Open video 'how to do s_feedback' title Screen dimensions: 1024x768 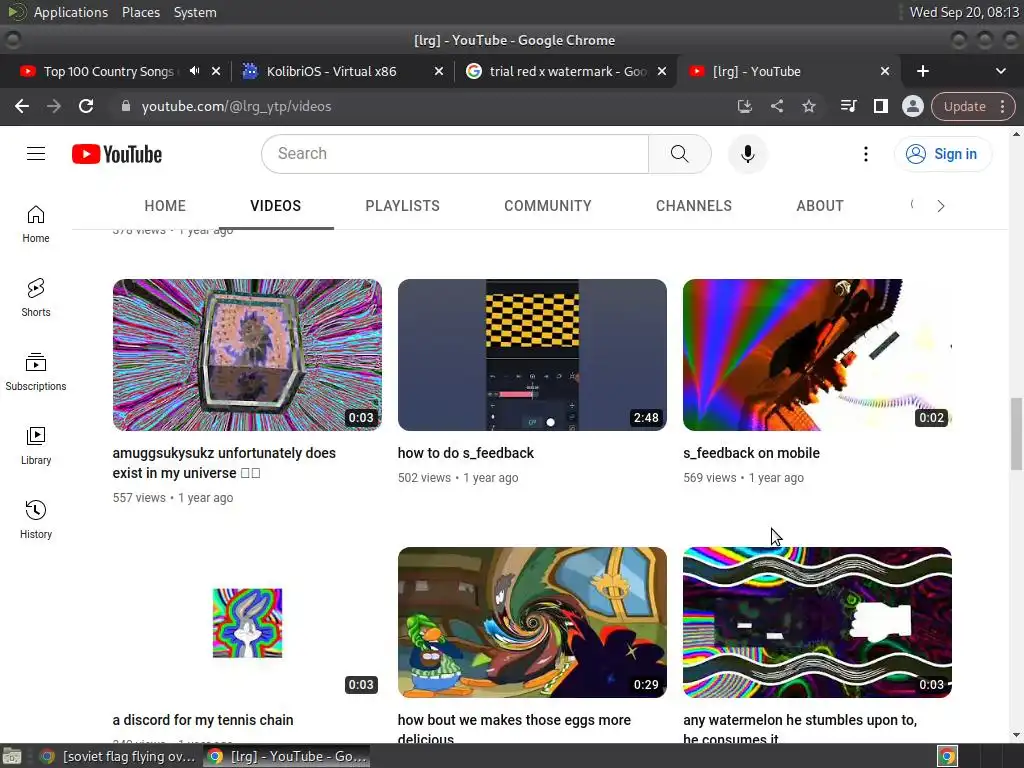466,453
